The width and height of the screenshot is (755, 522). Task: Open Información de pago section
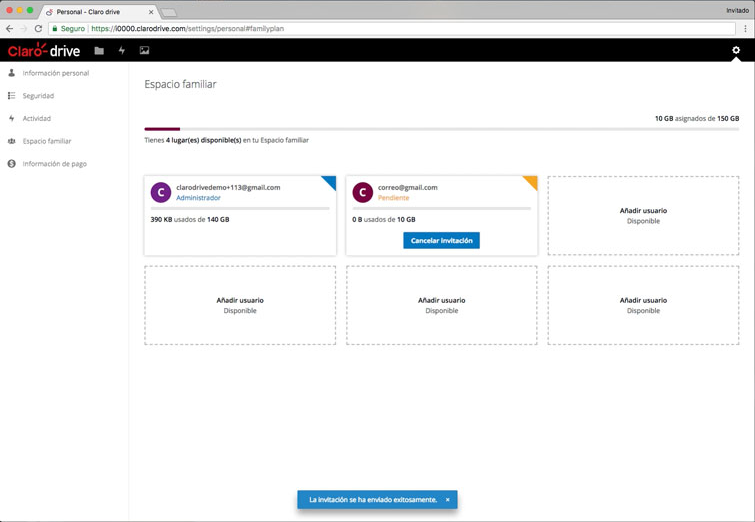point(54,164)
